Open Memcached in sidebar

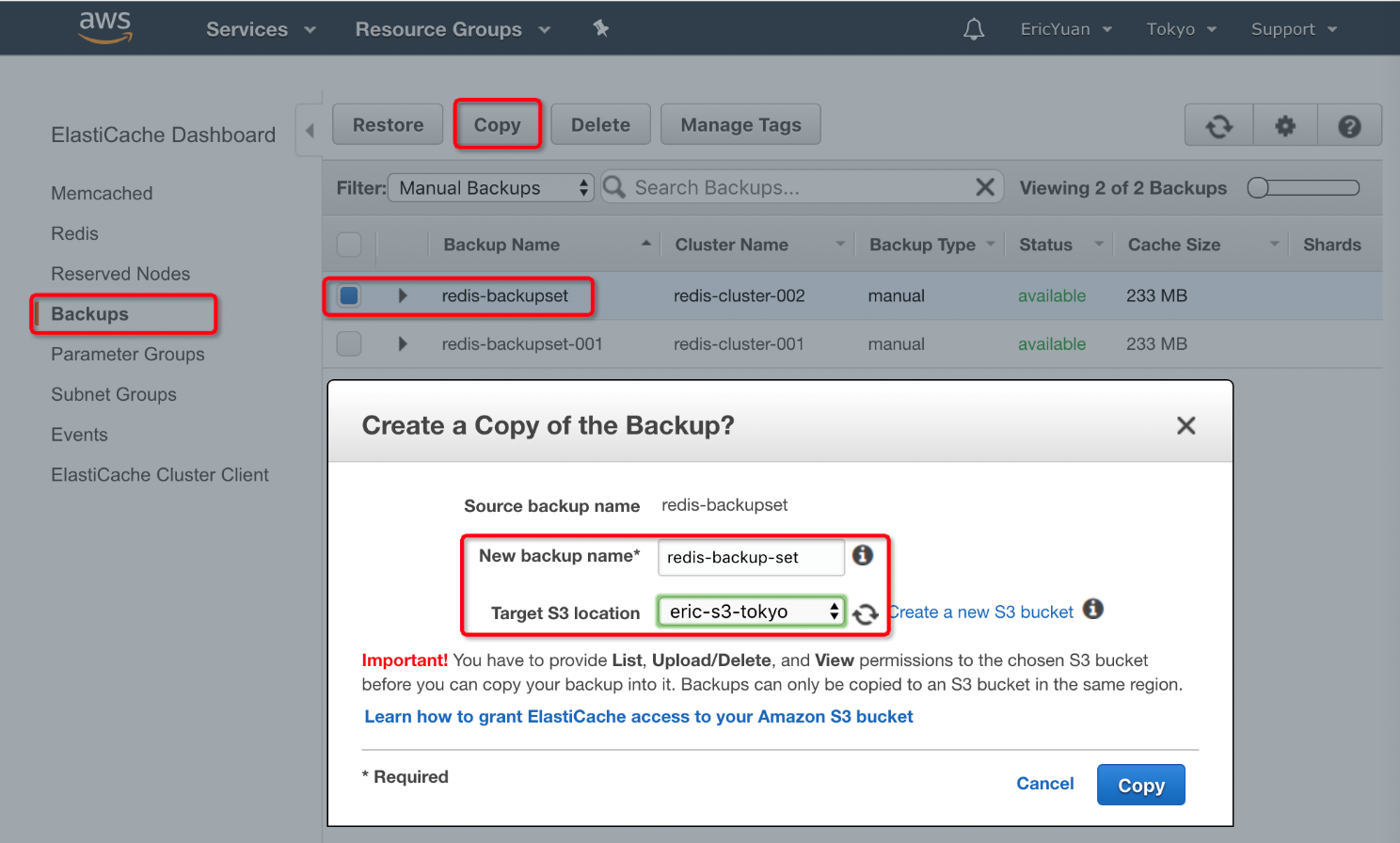pos(102,194)
